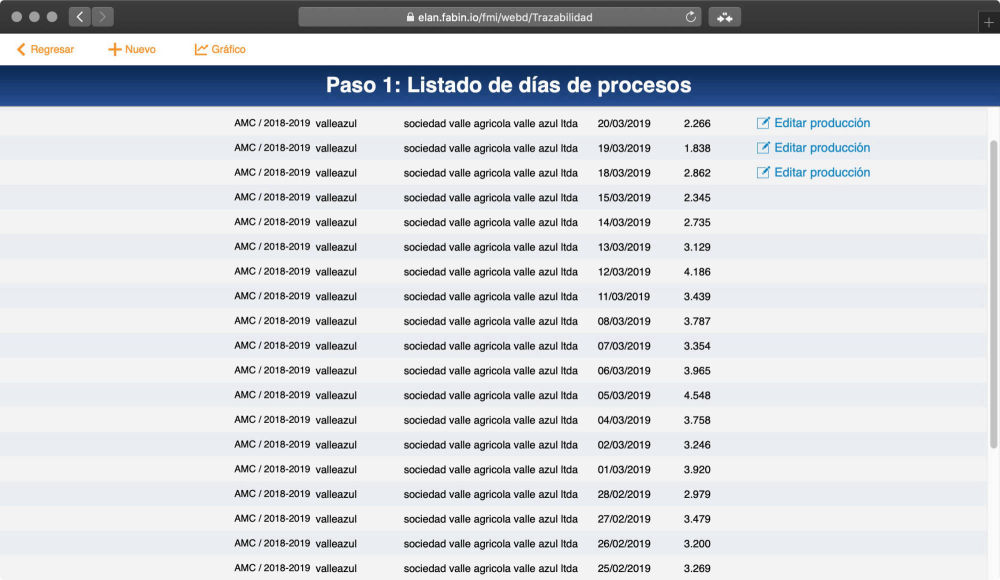The width and height of the screenshot is (1000, 580).
Task: Click edit icon for 20/03/2019 row
Action: coord(763,123)
